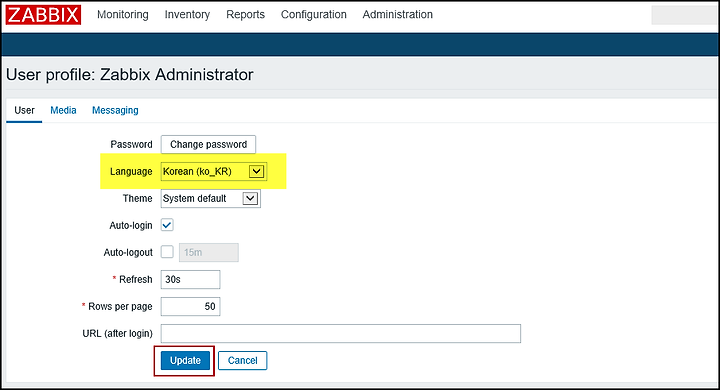Open the Monitoring menu
Viewport: 720px width, 390px height.
coord(123,15)
